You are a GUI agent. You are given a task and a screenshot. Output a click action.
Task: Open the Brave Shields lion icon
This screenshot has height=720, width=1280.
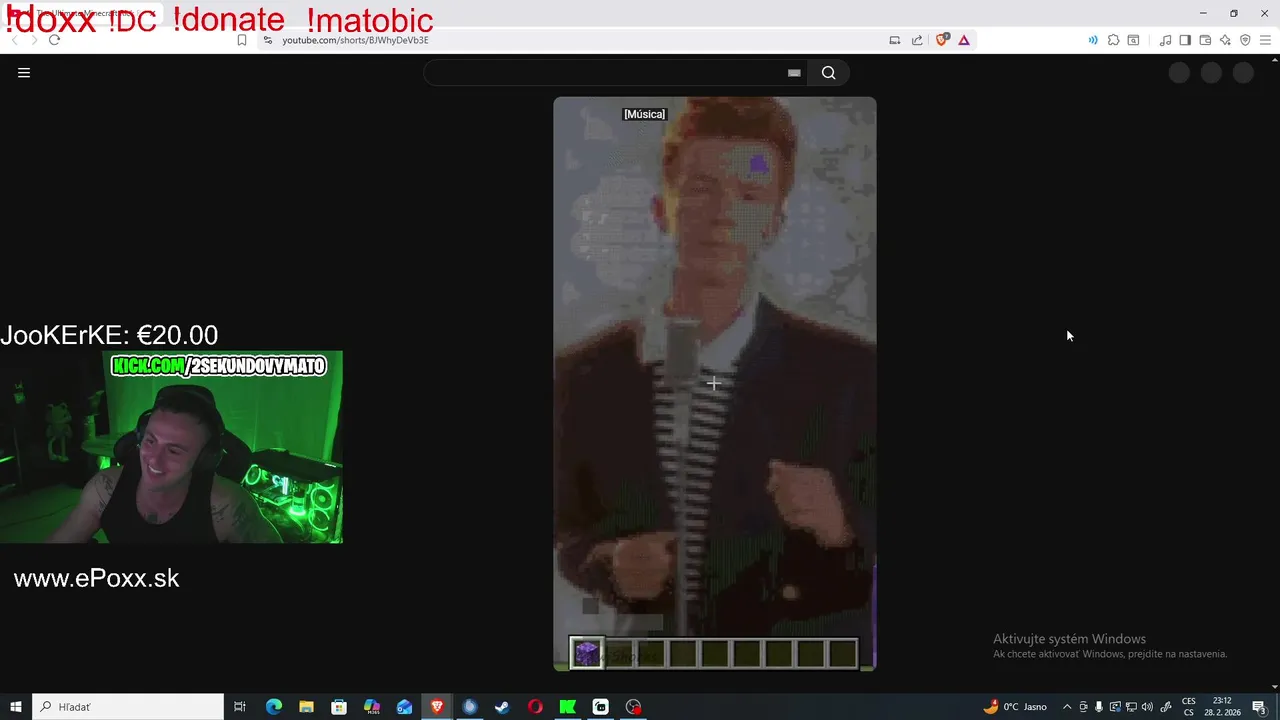[x=942, y=40]
